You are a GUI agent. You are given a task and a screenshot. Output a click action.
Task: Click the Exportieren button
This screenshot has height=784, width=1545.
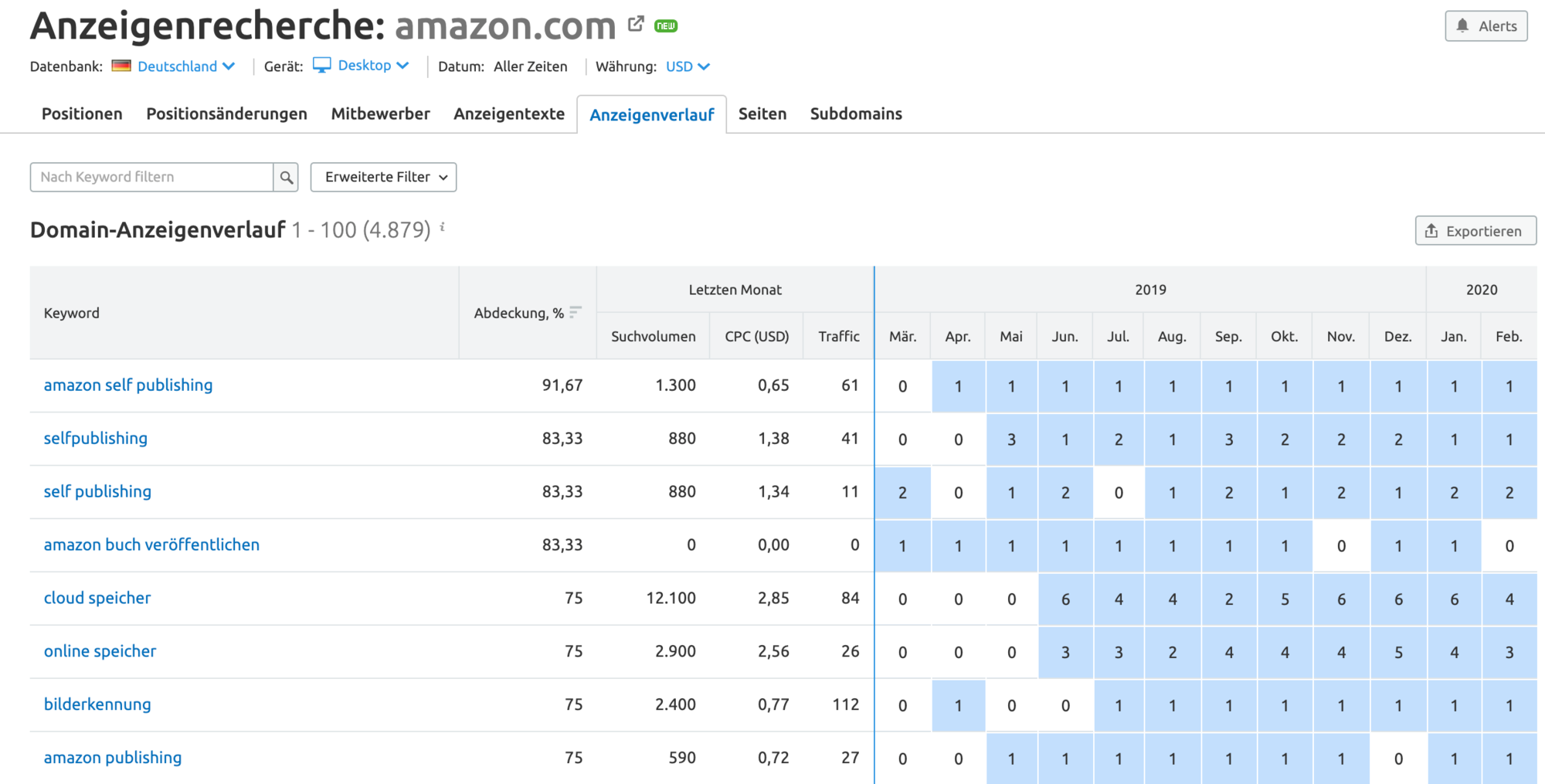click(1475, 231)
